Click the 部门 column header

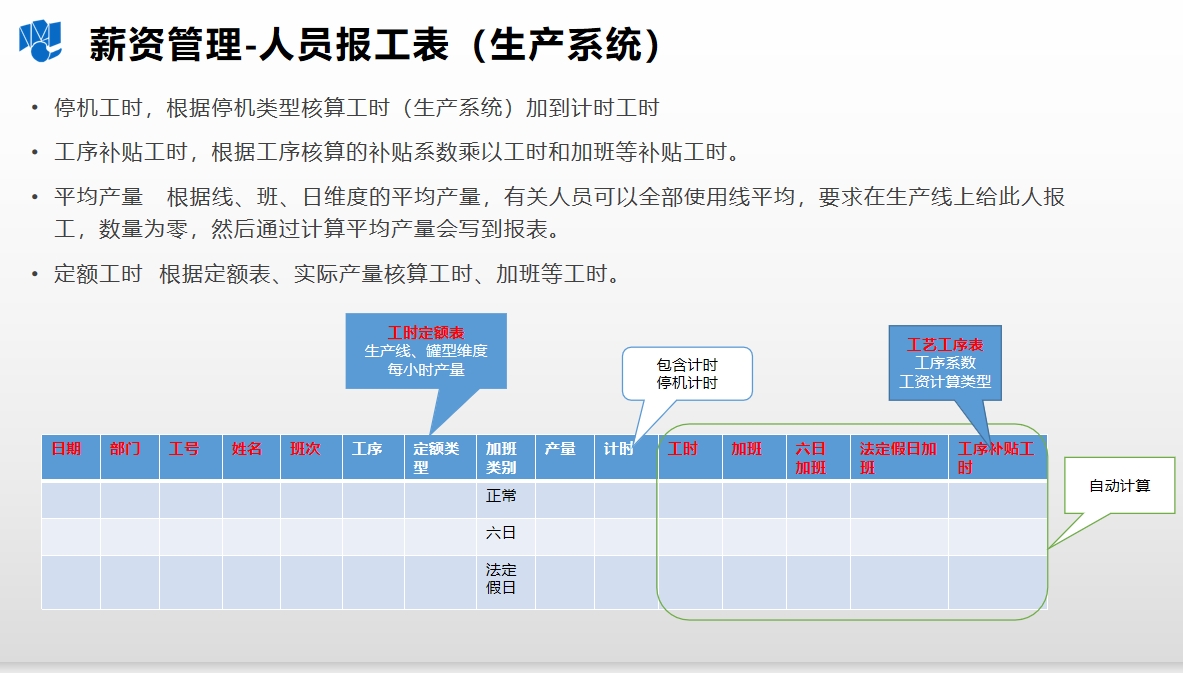point(130,457)
